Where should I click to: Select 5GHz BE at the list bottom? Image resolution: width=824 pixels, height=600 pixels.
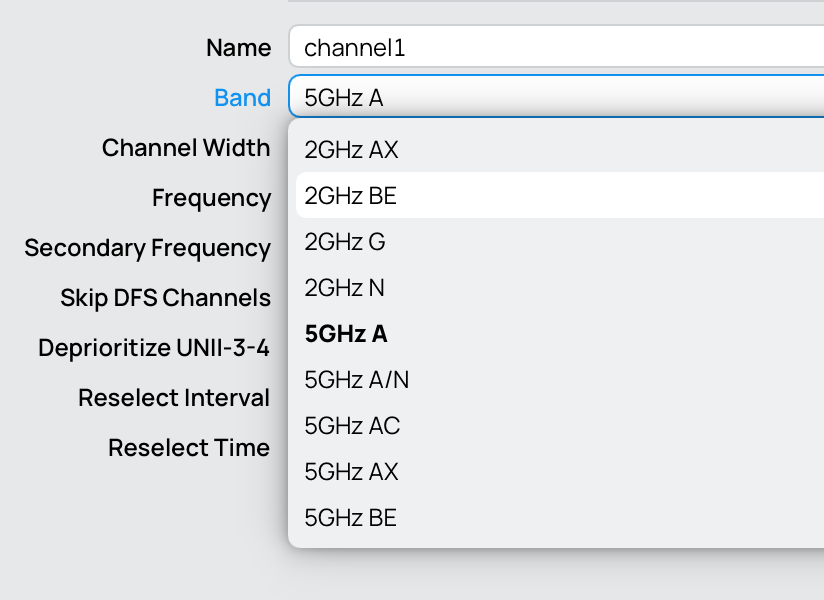pyautogui.click(x=351, y=518)
